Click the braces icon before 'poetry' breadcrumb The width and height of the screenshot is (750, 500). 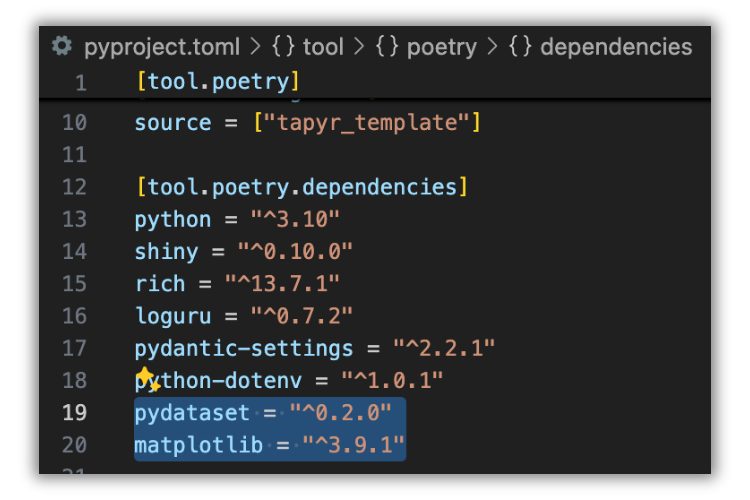coord(386,46)
